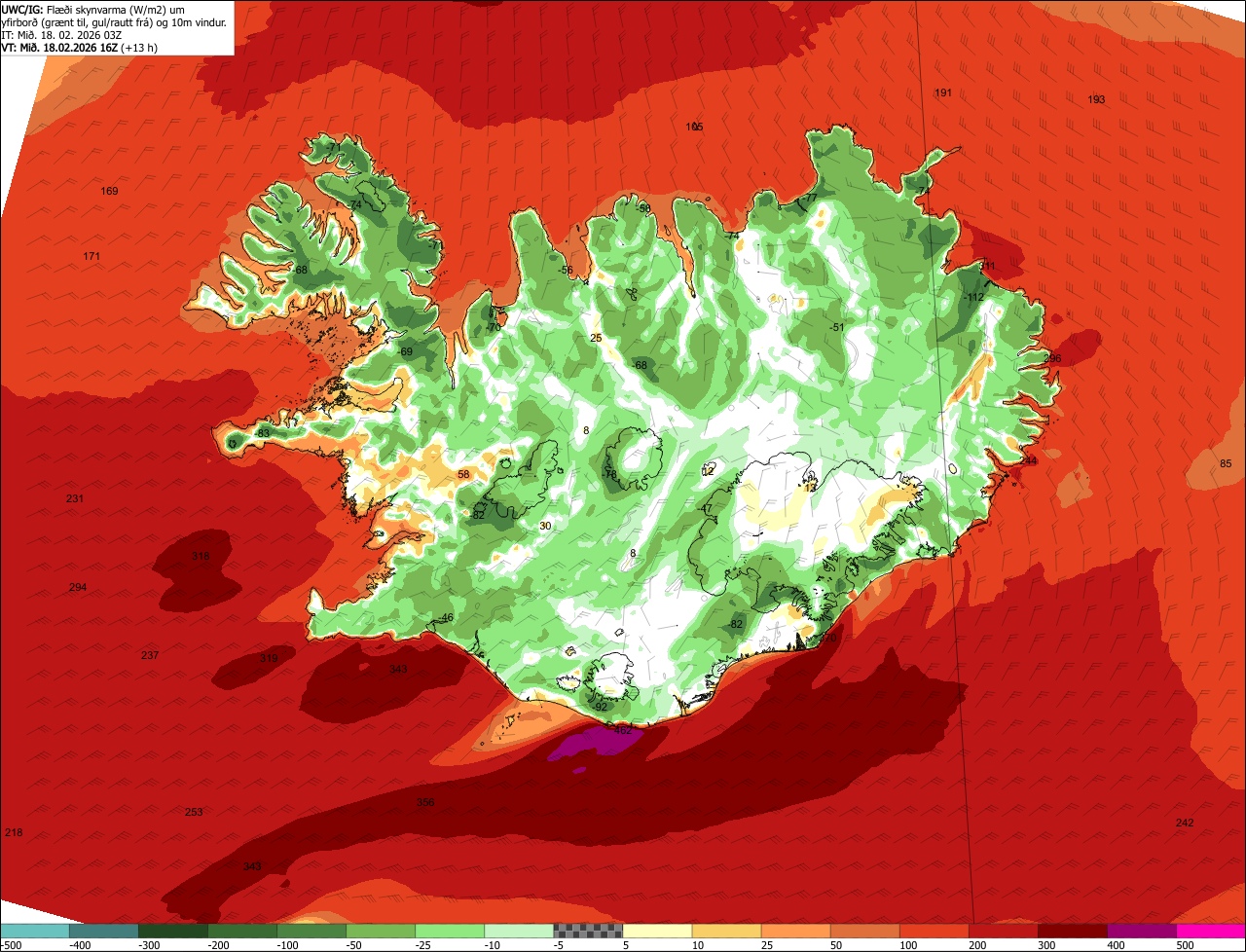Select the darkest green -300 legend swatch
1246x952 pixels.
(173, 931)
